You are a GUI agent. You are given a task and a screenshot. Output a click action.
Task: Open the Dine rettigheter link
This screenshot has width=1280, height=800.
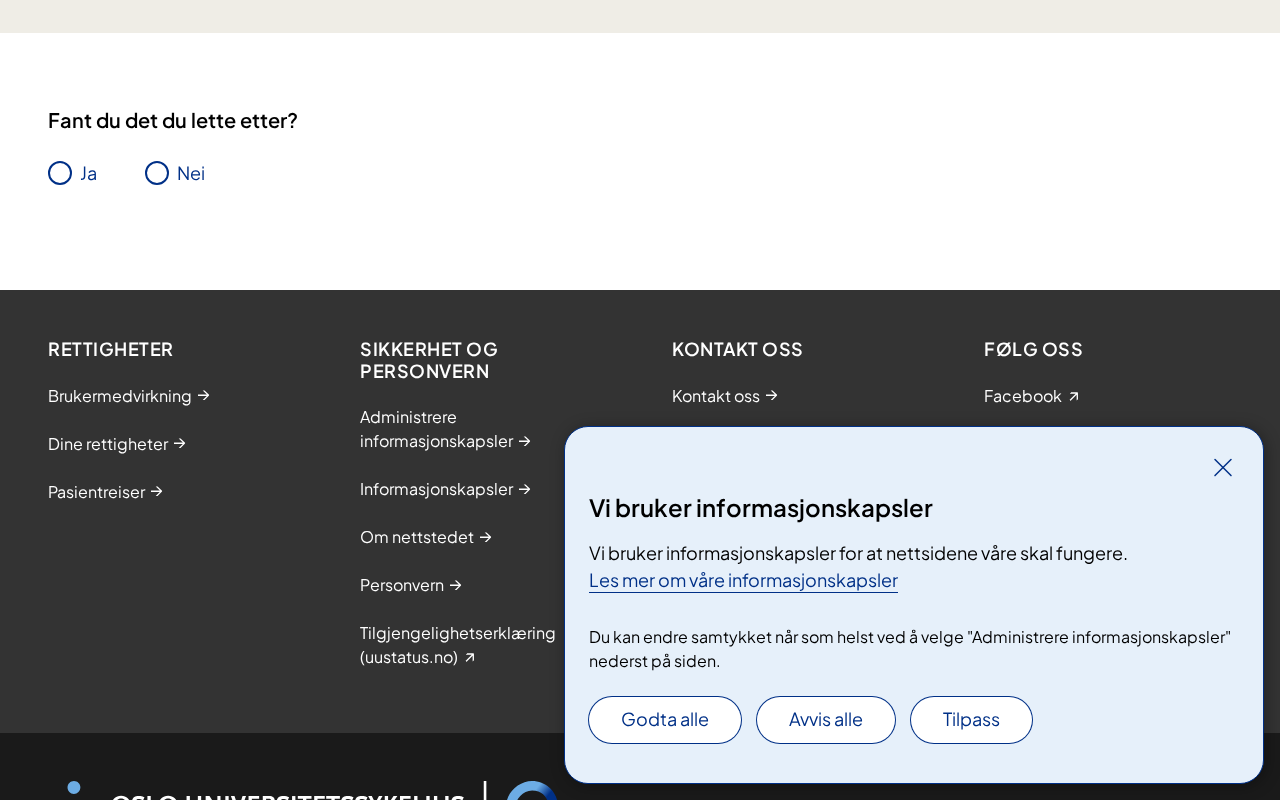click(x=117, y=444)
